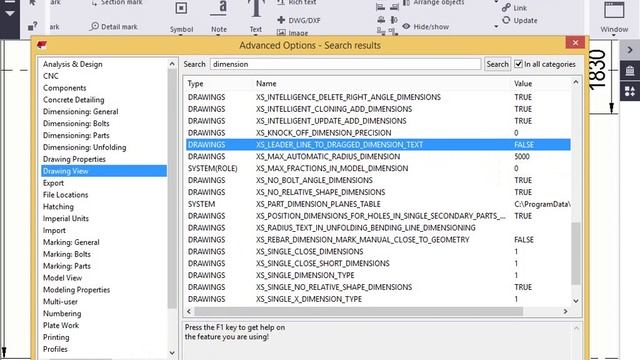This screenshot has height=360, width=640.
Task: Click FALSE value of XS_REBAR_DIMENSION_MARK row
Action: [524, 240]
